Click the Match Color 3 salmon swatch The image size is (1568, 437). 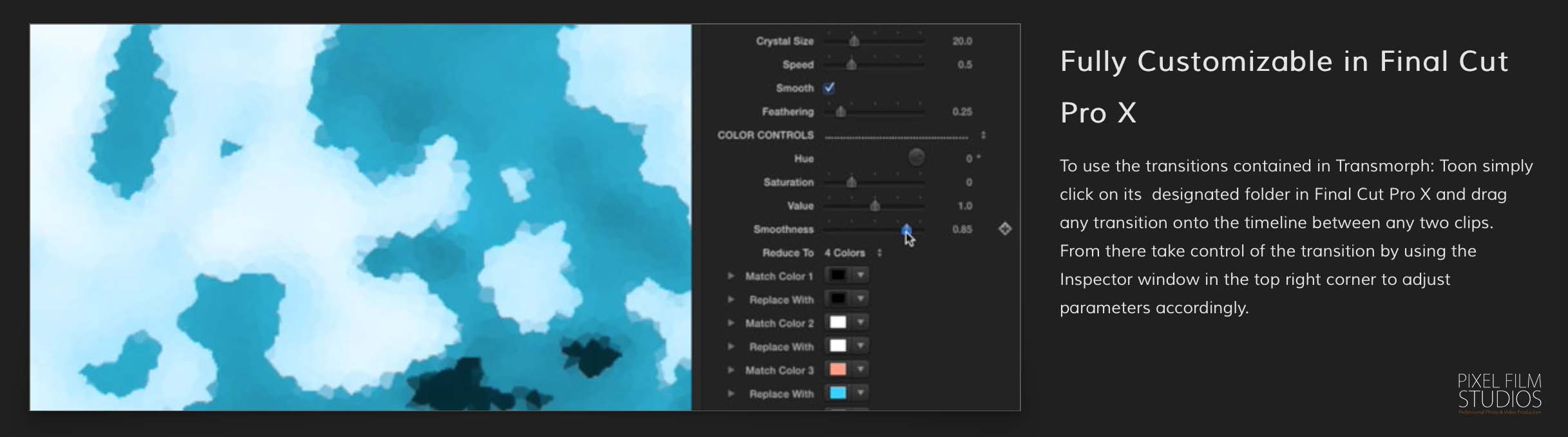coord(837,369)
